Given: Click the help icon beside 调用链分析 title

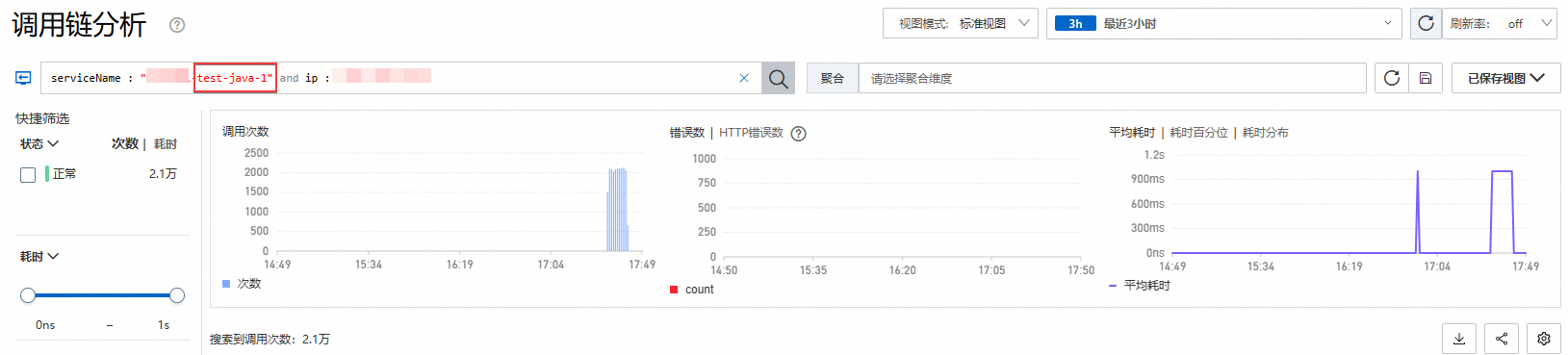Looking at the screenshot, I should coord(177,25).
